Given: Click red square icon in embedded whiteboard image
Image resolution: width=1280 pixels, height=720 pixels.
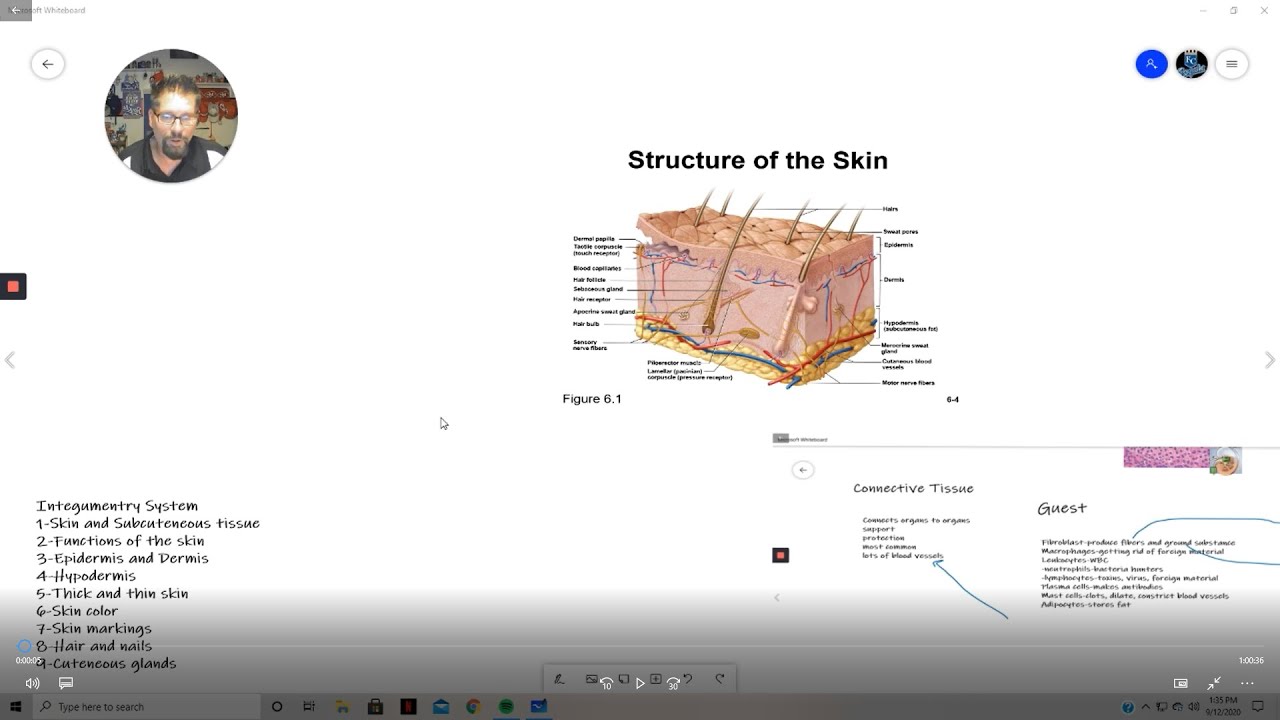Looking at the screenshot, I should [781, 555].
